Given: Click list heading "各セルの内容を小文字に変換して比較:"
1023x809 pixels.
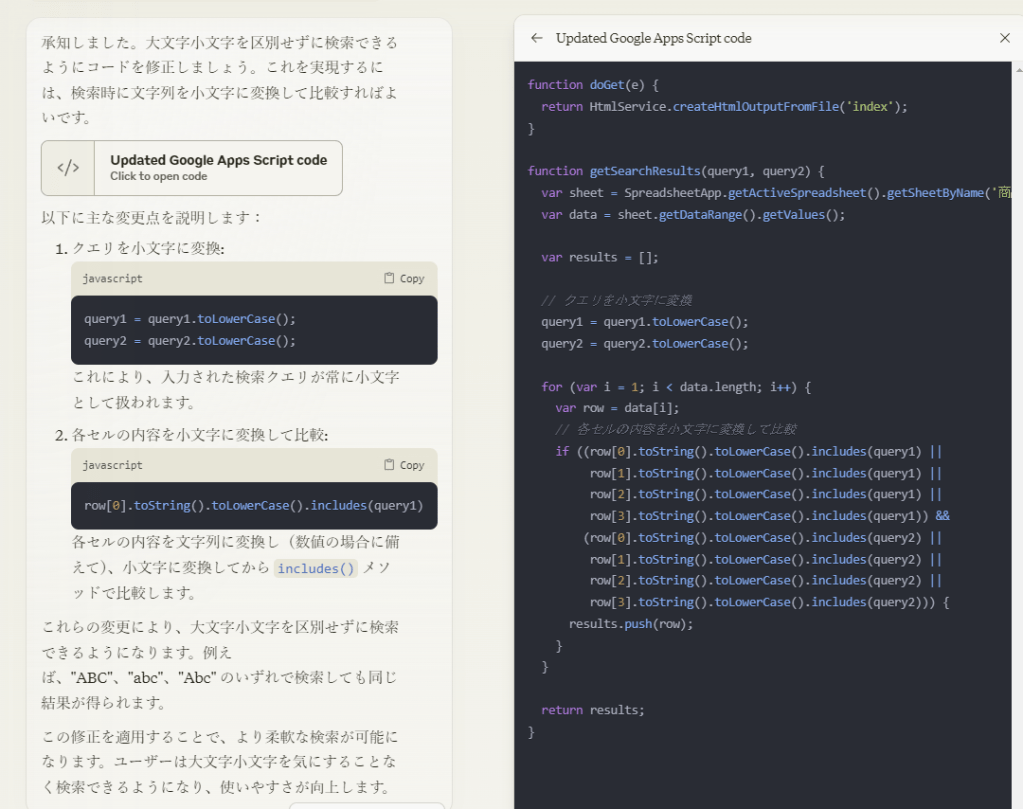Looking at the screenshot, I should coord(200,435).
